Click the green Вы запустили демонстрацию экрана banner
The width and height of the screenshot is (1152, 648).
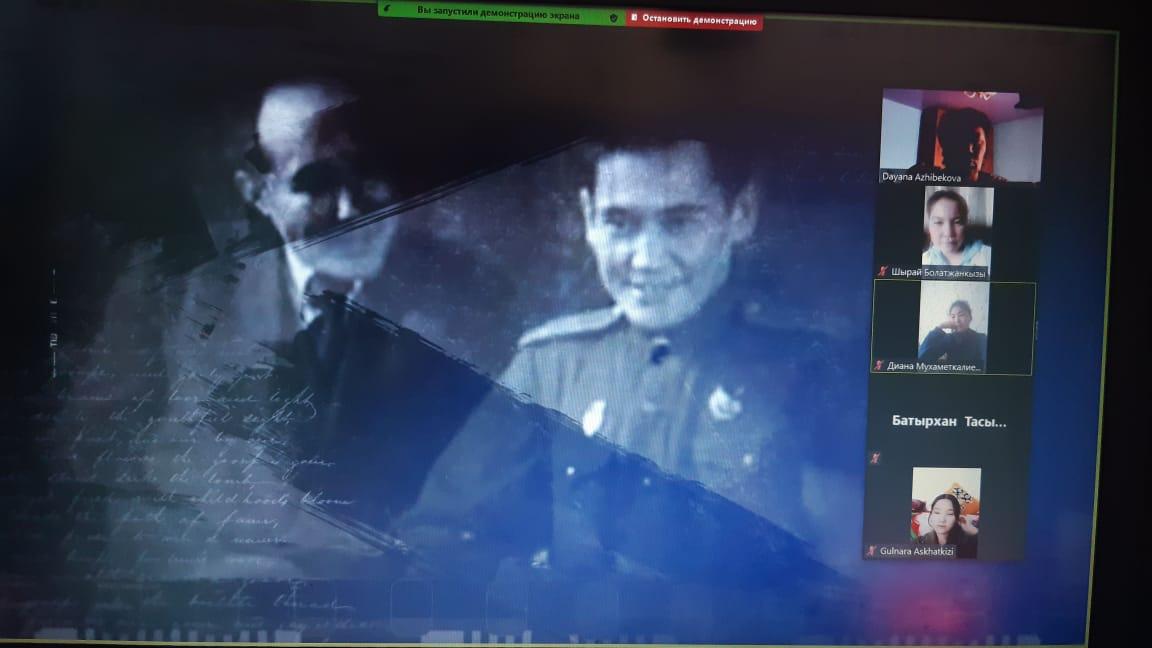(x=502, y=12)
